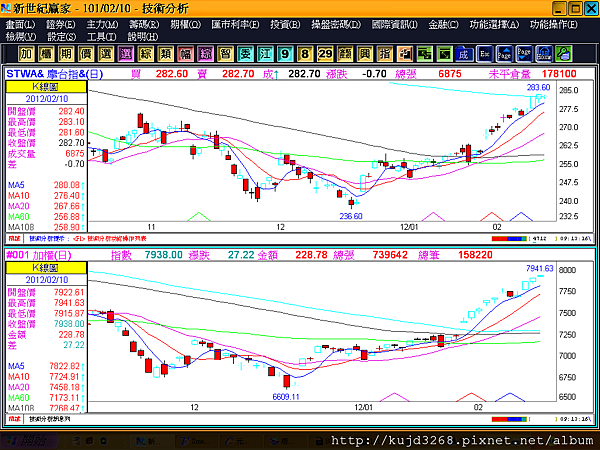Screen dimensions: 600x450
Task: Click the 類 toolbar button
Action: (165, 54)
